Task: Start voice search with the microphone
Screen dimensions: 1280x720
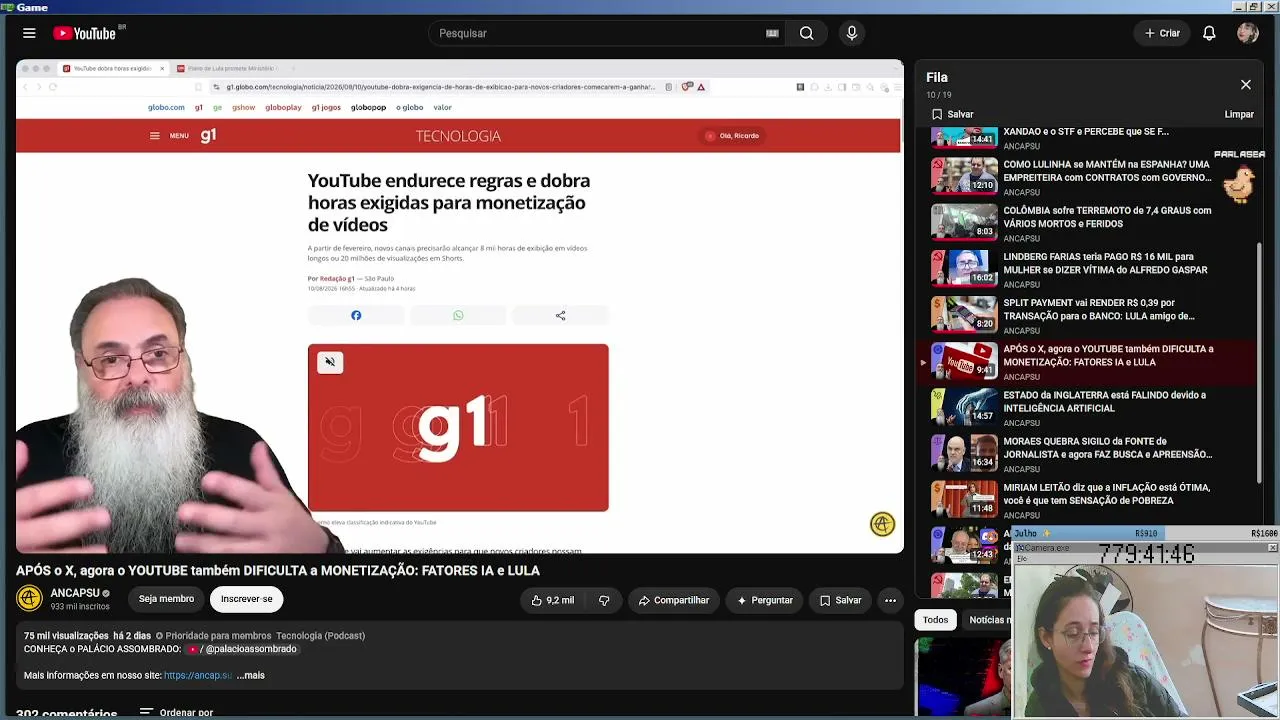Action: 852,33
